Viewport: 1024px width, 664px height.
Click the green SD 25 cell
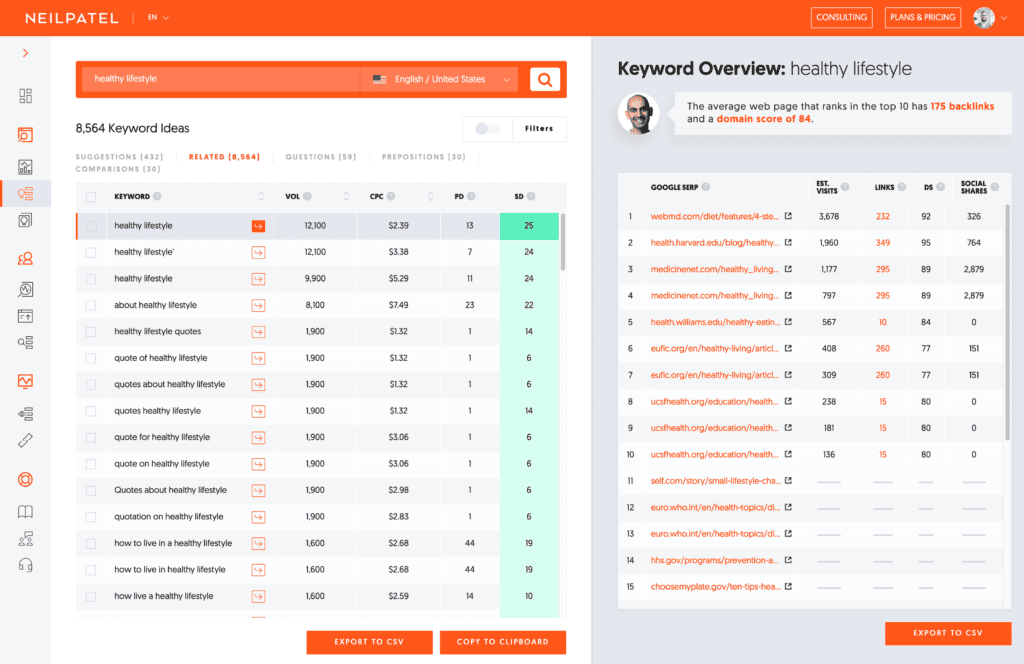529,226
